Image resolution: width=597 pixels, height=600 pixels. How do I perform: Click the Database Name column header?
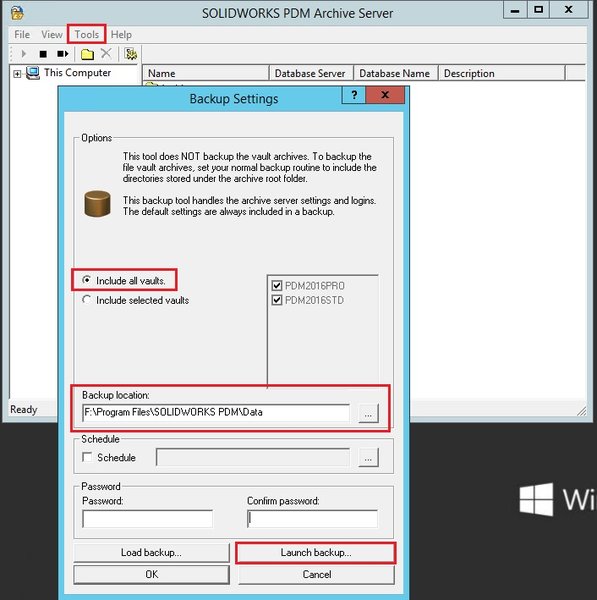[395, 73]
